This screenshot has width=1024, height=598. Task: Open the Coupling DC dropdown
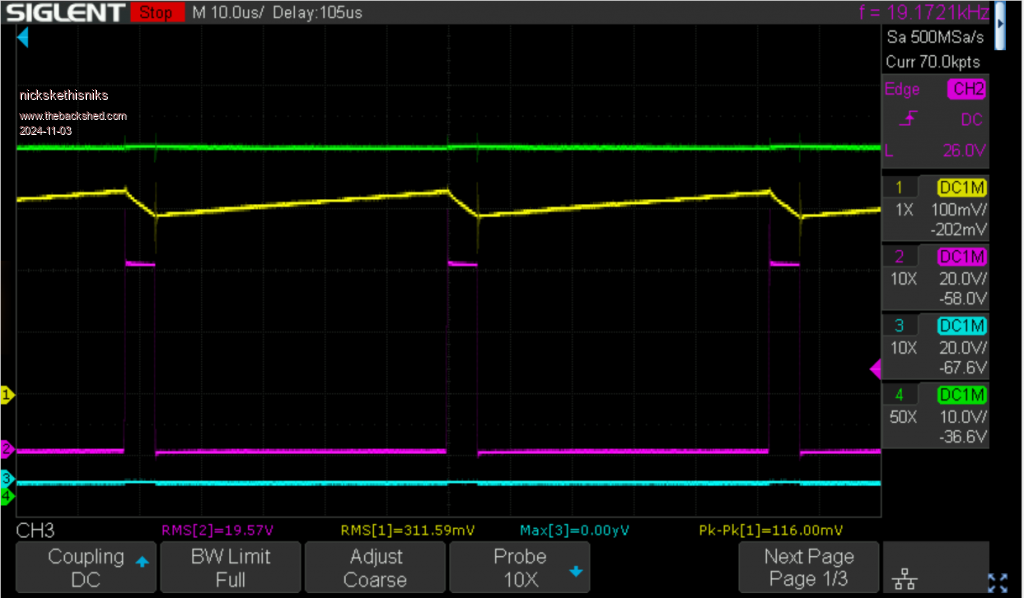point(87,568)
